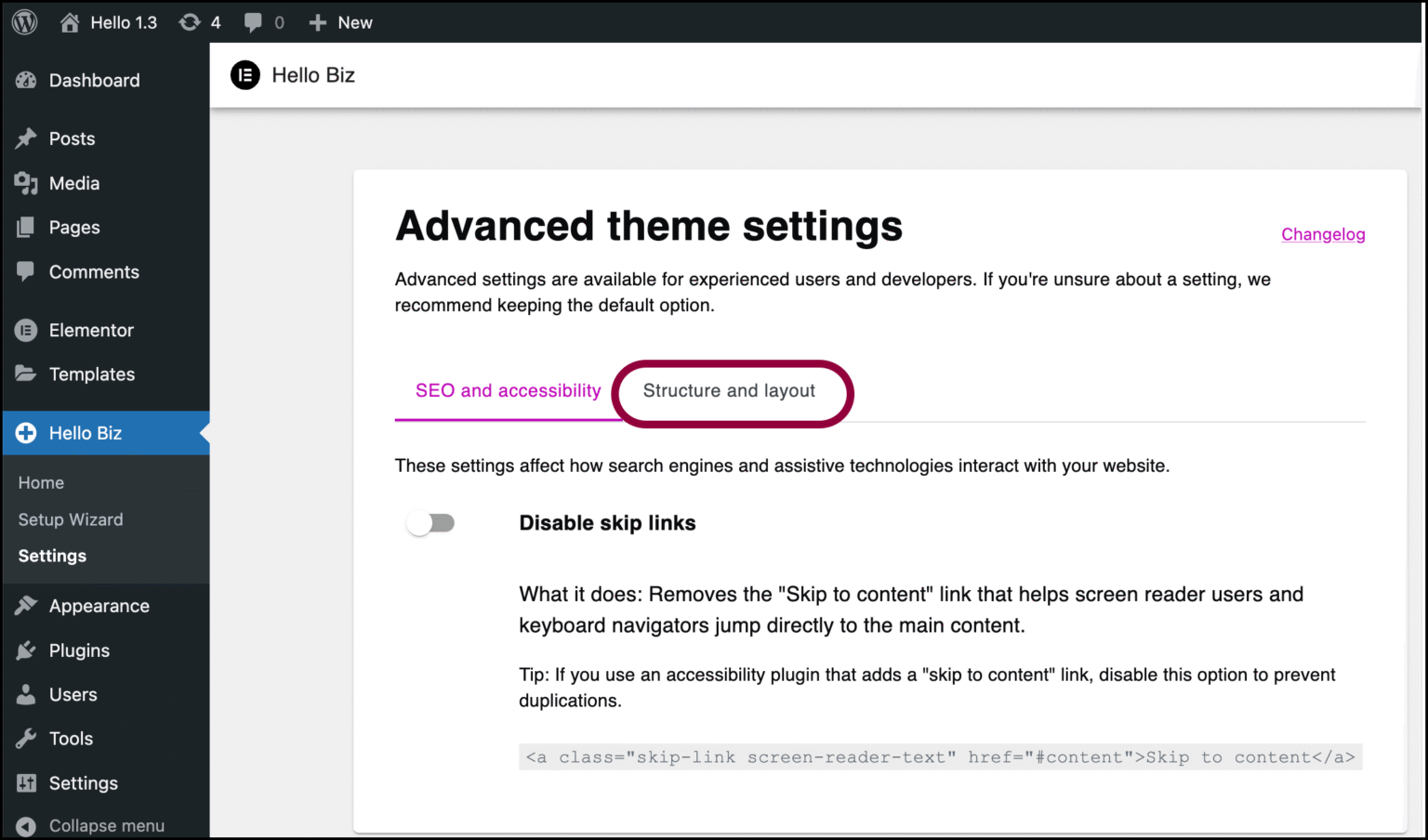Viewport: 1428px width, 840px height.
Task: Click the Hello Biz logo next to the title
Action: pyautogui.click(x=245, y=75)
